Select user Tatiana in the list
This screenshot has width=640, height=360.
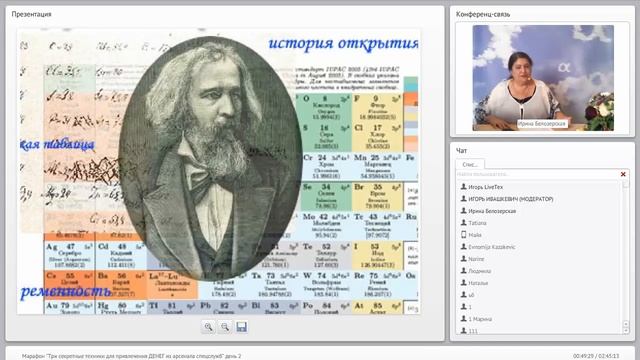(x=477, y=223)
